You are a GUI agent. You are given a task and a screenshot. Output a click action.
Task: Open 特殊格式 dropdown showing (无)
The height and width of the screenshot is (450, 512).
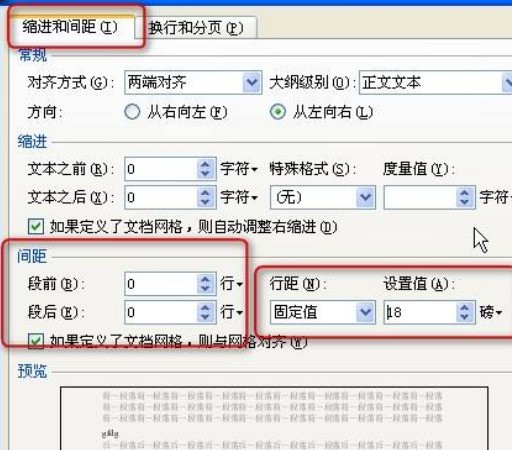click(323, 198)
